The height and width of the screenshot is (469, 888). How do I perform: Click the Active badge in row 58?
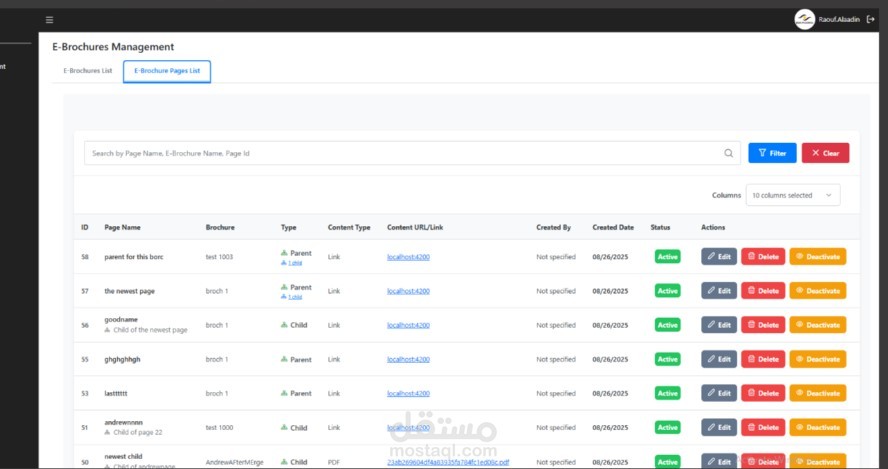point(668,257)
